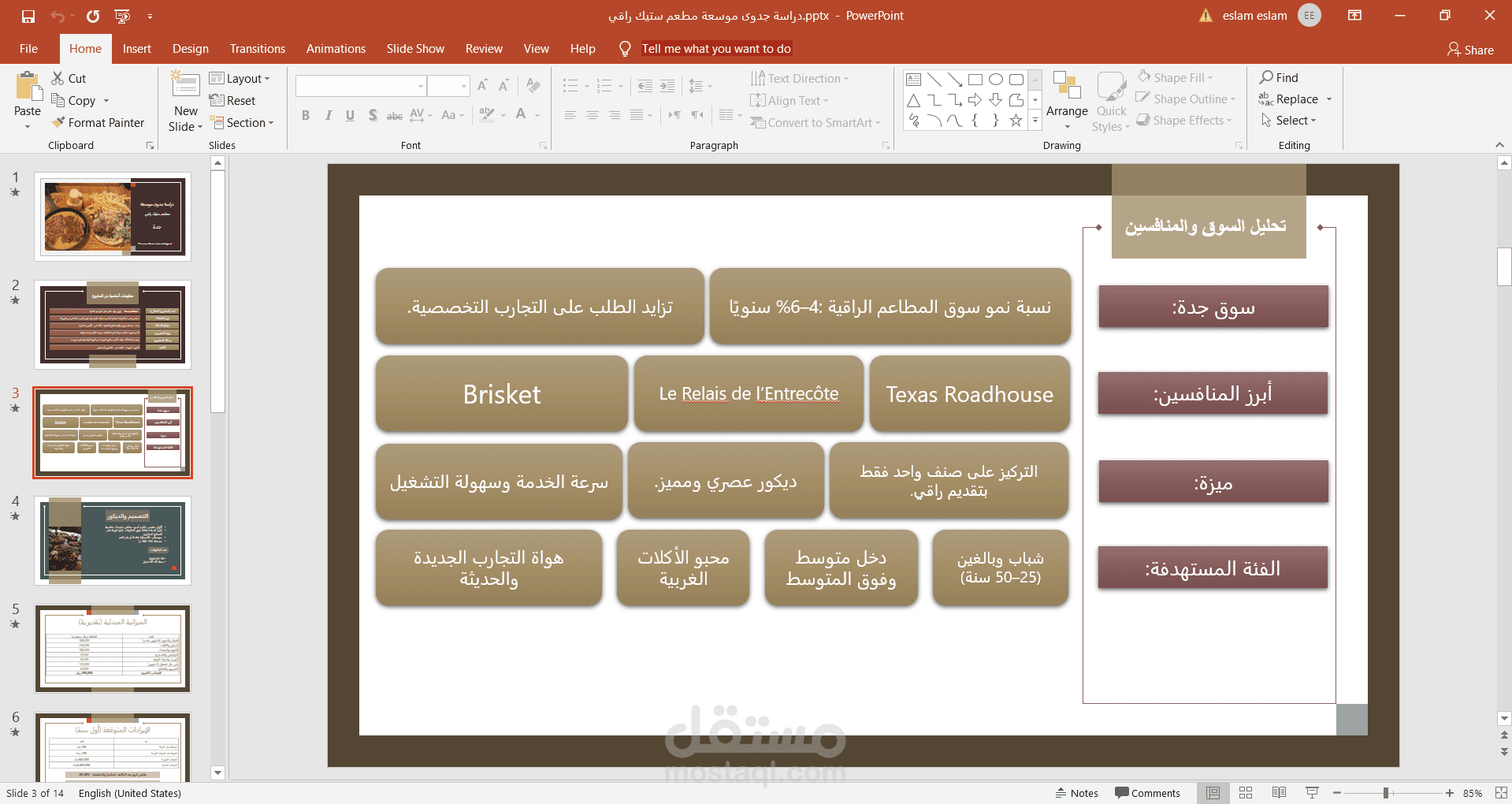Select the Rectangle shape in the shapes gallery
This screenshot has height=804, width=1512.
(x=975, y=79)
